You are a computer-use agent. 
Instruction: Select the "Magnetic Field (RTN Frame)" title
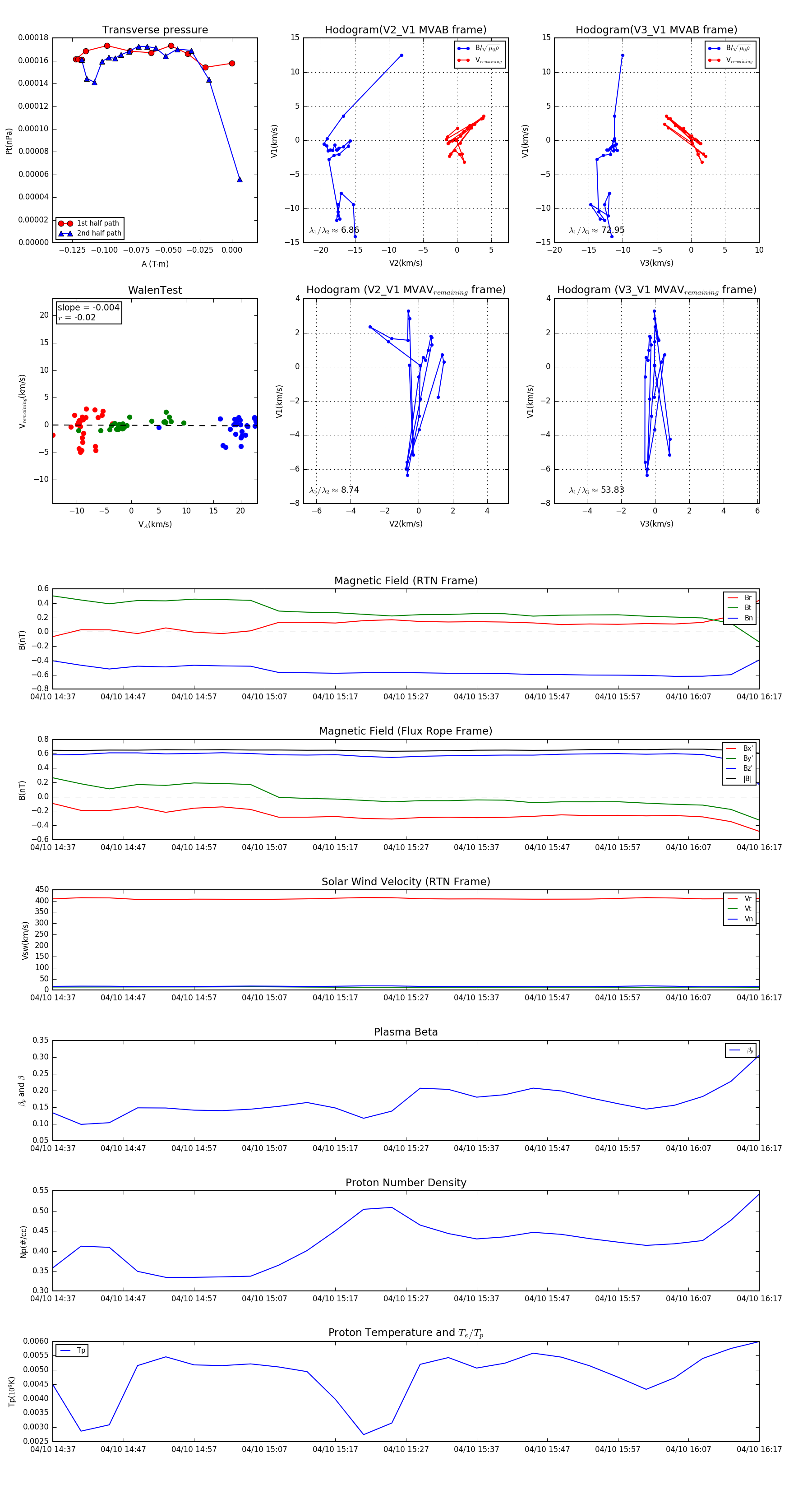tap(406, 581)
